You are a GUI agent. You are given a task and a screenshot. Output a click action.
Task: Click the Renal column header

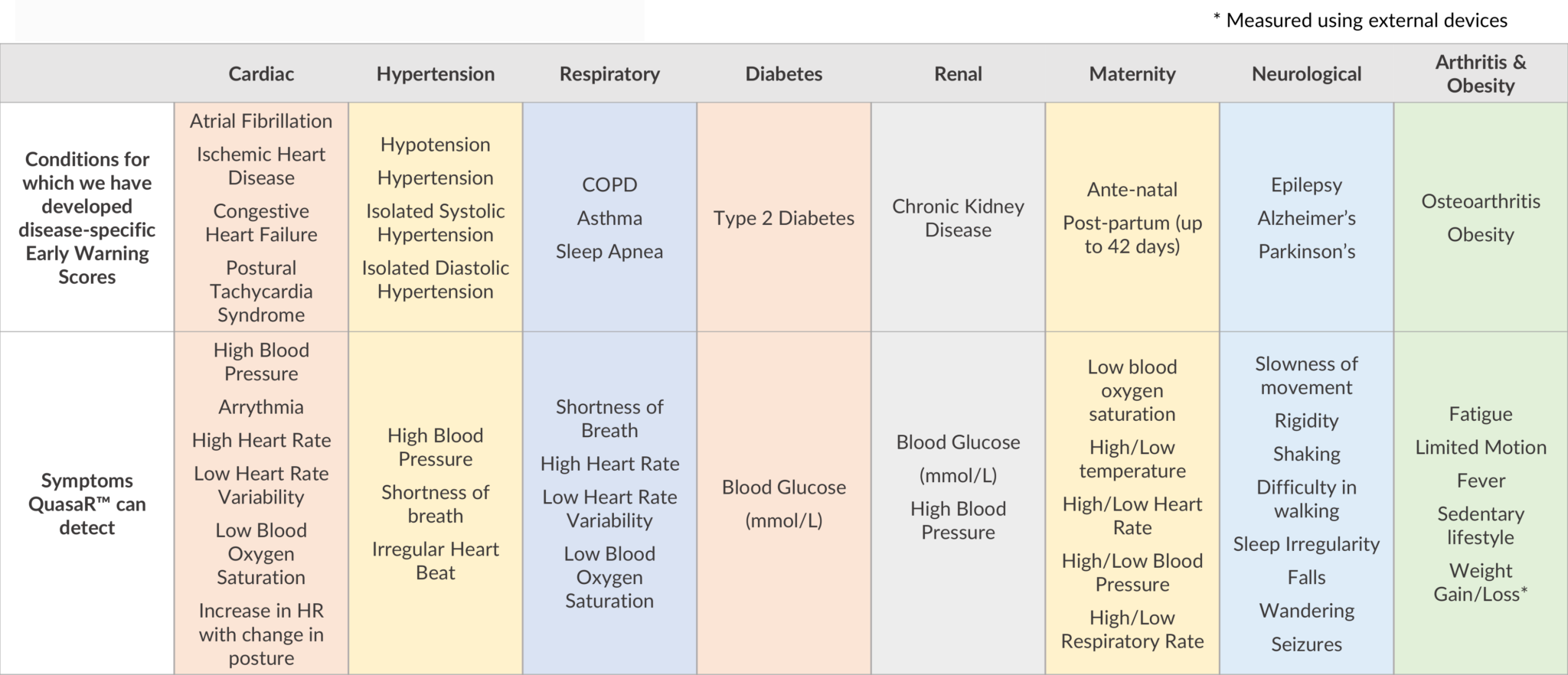coord(958,74)
